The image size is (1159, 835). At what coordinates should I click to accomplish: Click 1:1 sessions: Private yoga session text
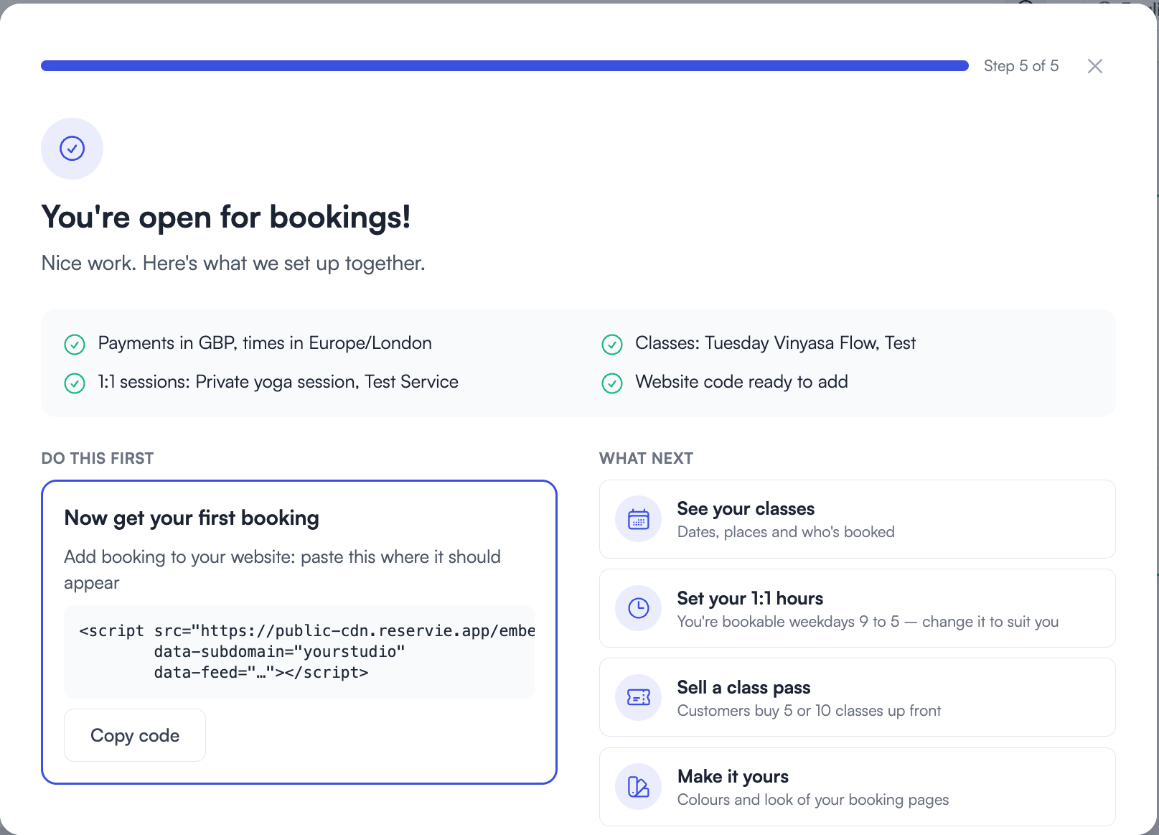coord(278,382)
